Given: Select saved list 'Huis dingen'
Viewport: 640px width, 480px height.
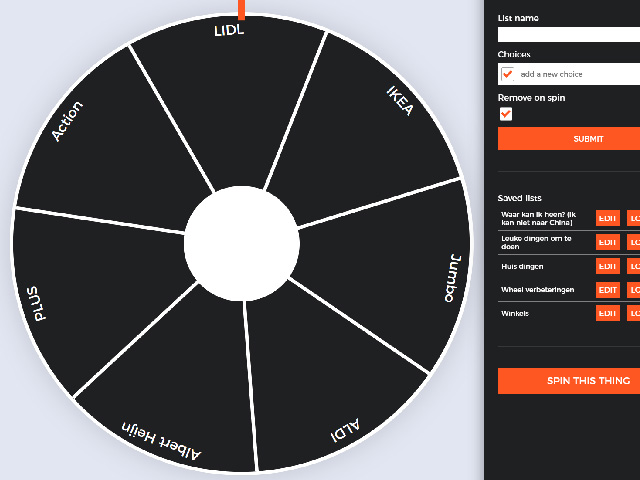Looking at the screenshot, I should (522, 267).
